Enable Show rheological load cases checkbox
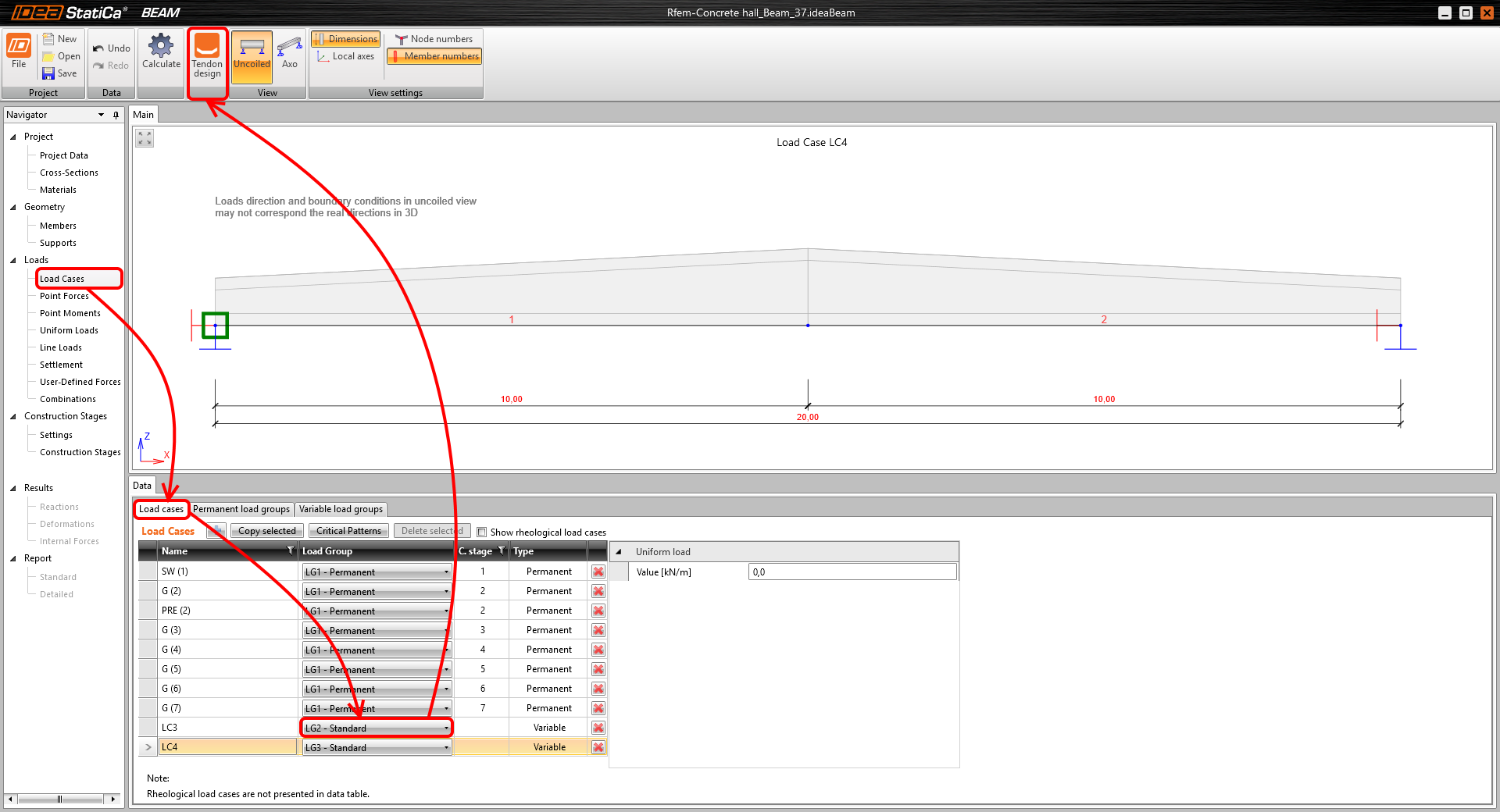 (x=482, y=532)
